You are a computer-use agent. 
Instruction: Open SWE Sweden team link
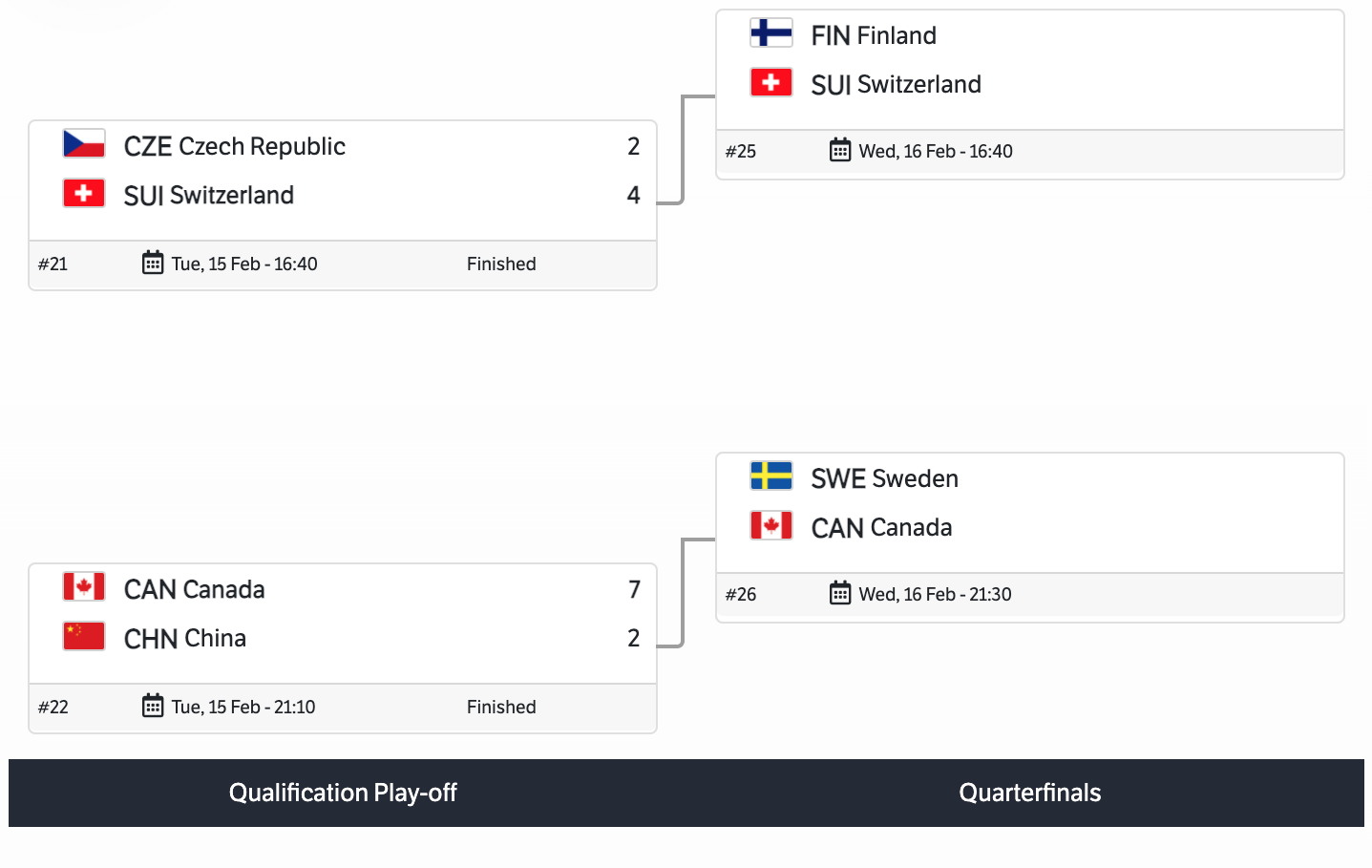click(884, 478)
